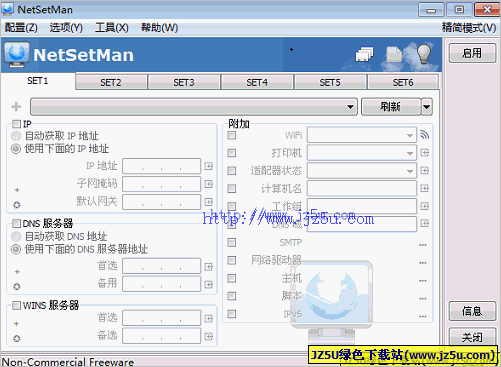Click the get-current icon beside WINS 备选 field
The height and width of the screenshot is (367, 501).
click(x=209, y=337)
